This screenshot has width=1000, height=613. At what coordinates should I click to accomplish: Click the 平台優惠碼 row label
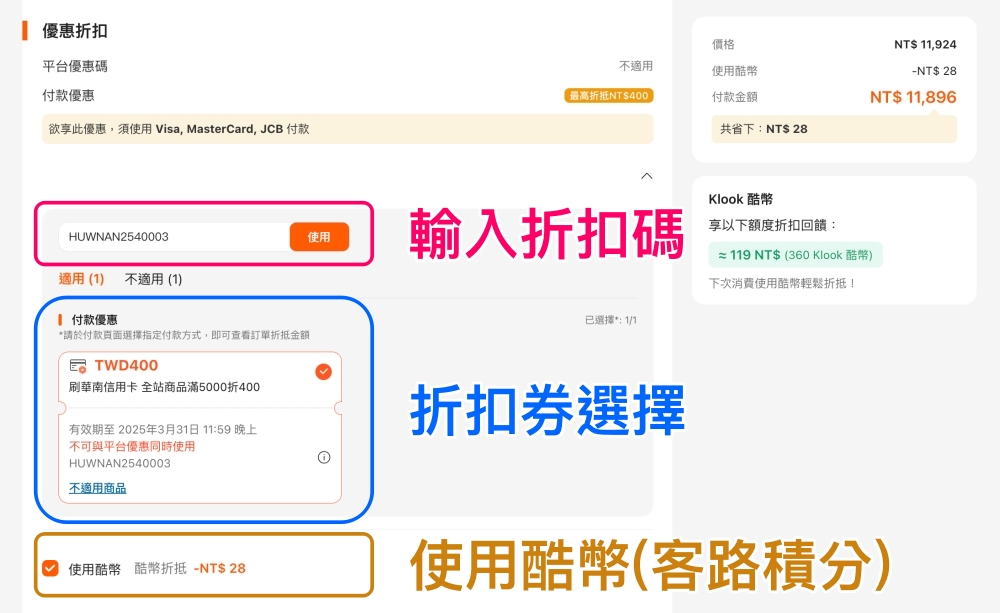click(75, 66)
